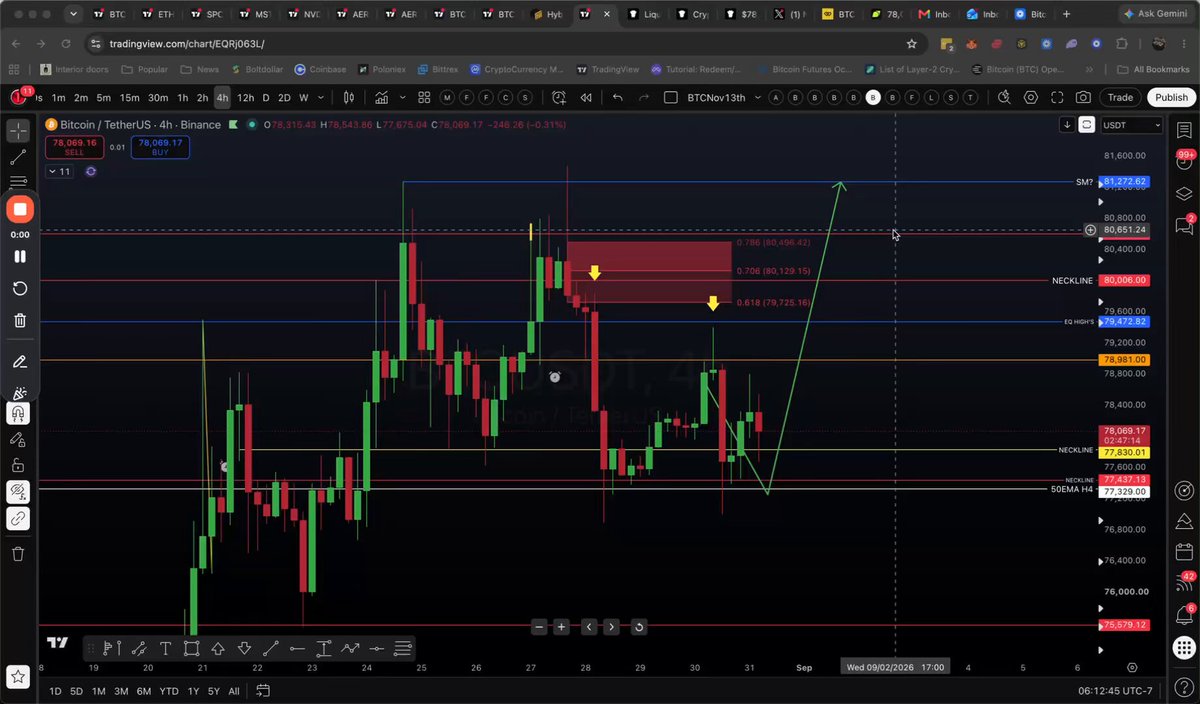Remove objects with left toolbar trash icon

pos(18,553)
